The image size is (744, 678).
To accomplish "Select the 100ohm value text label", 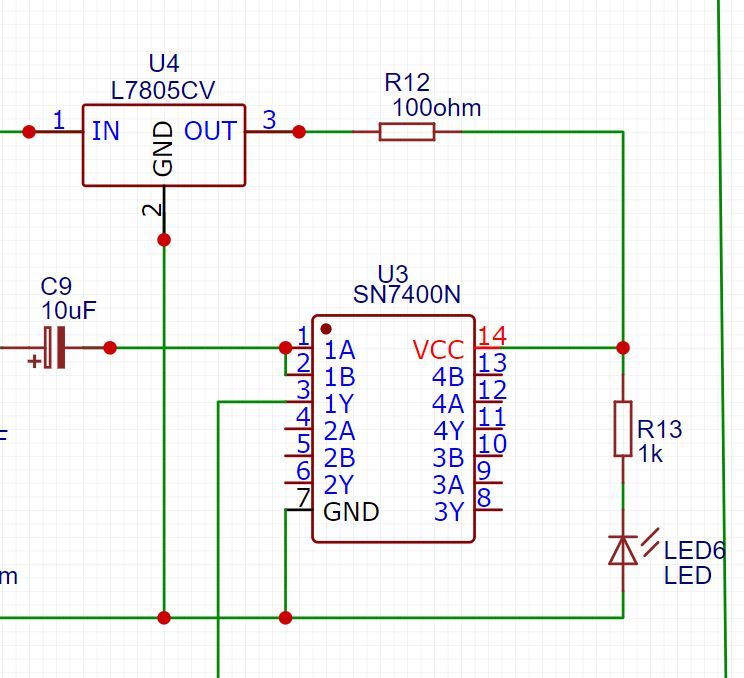I will pos(437,108).
